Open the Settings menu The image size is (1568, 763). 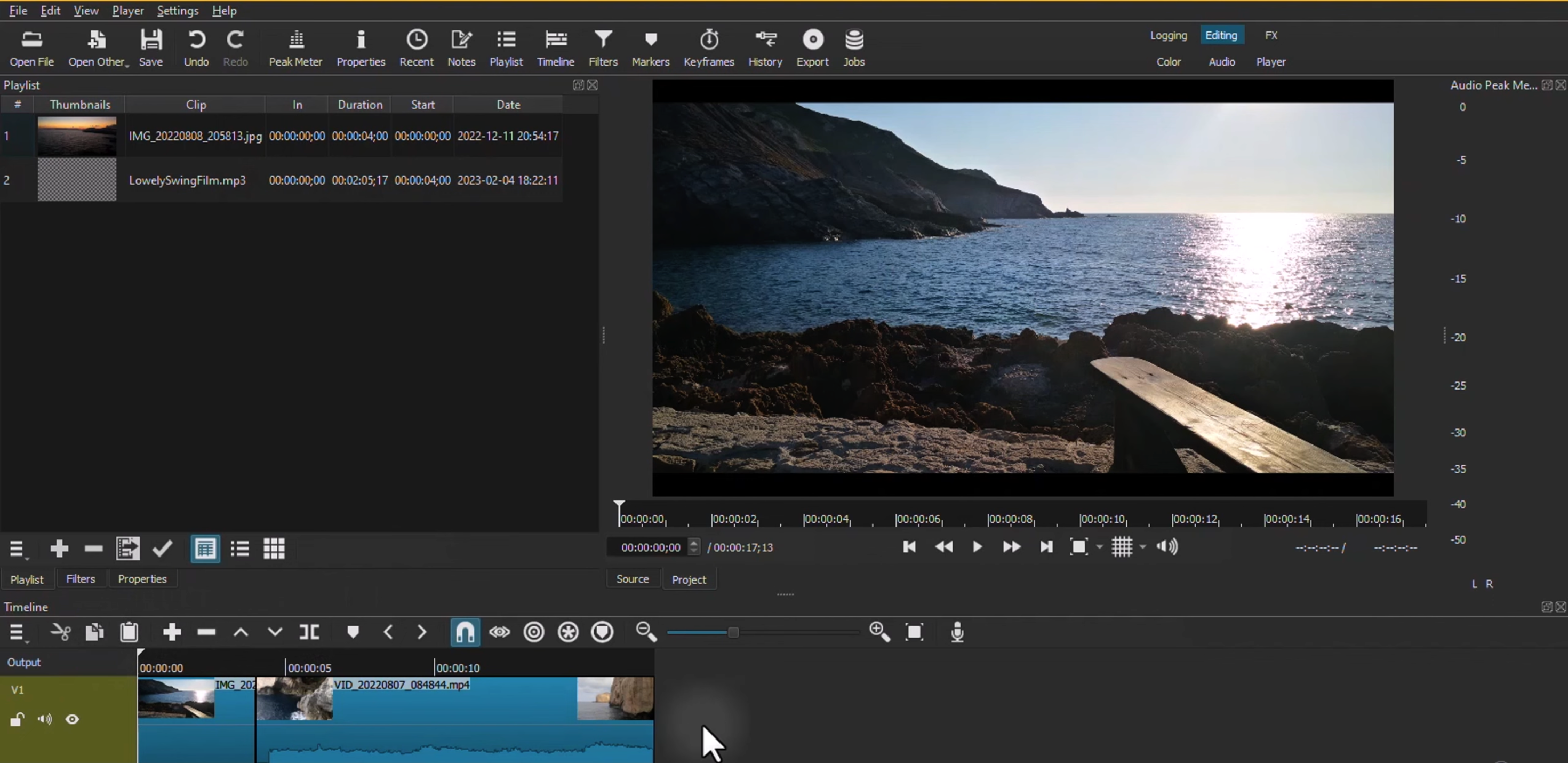[177, 10]
